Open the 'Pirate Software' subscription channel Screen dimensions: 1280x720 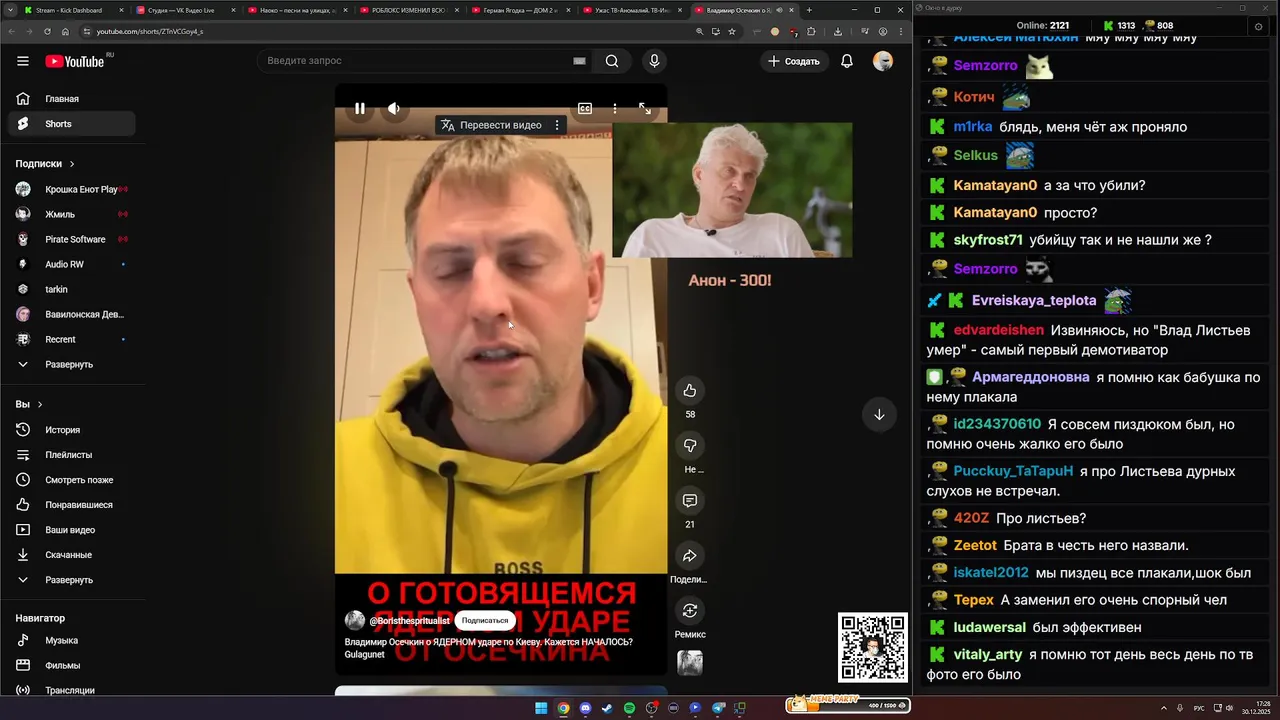pos(72,239)
